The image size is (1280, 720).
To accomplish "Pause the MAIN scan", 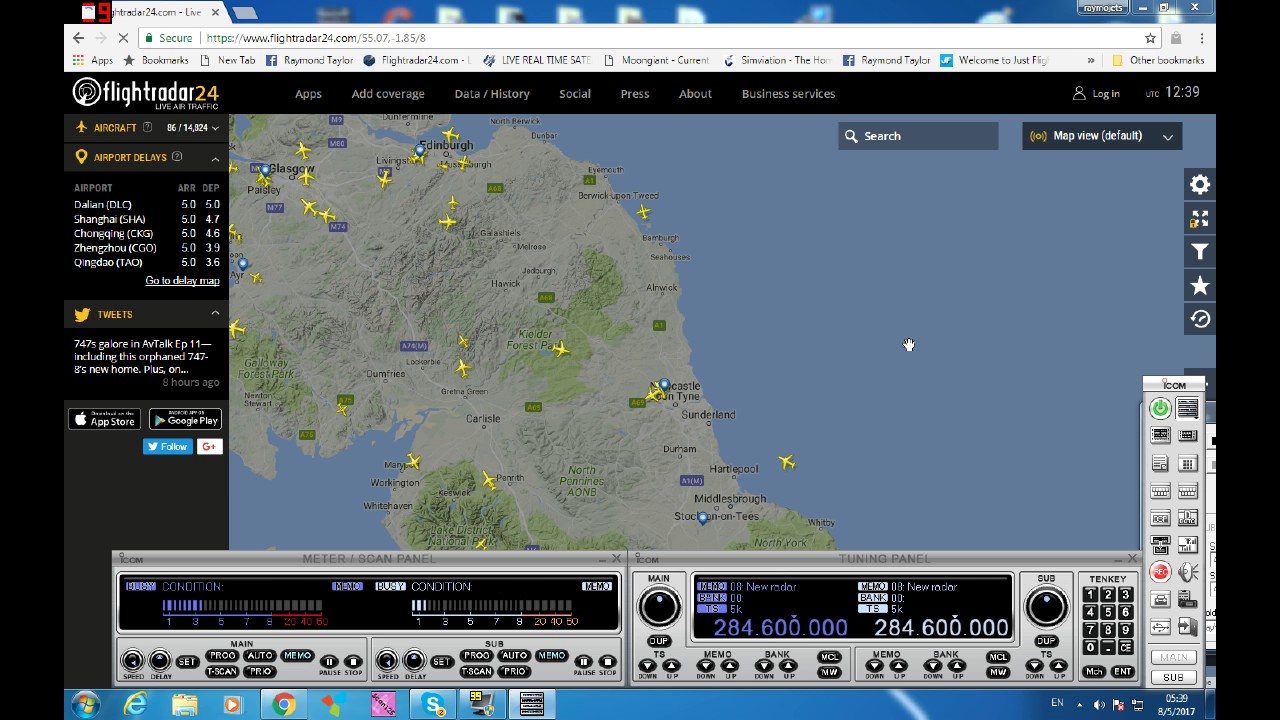I will tap(329, 661).
